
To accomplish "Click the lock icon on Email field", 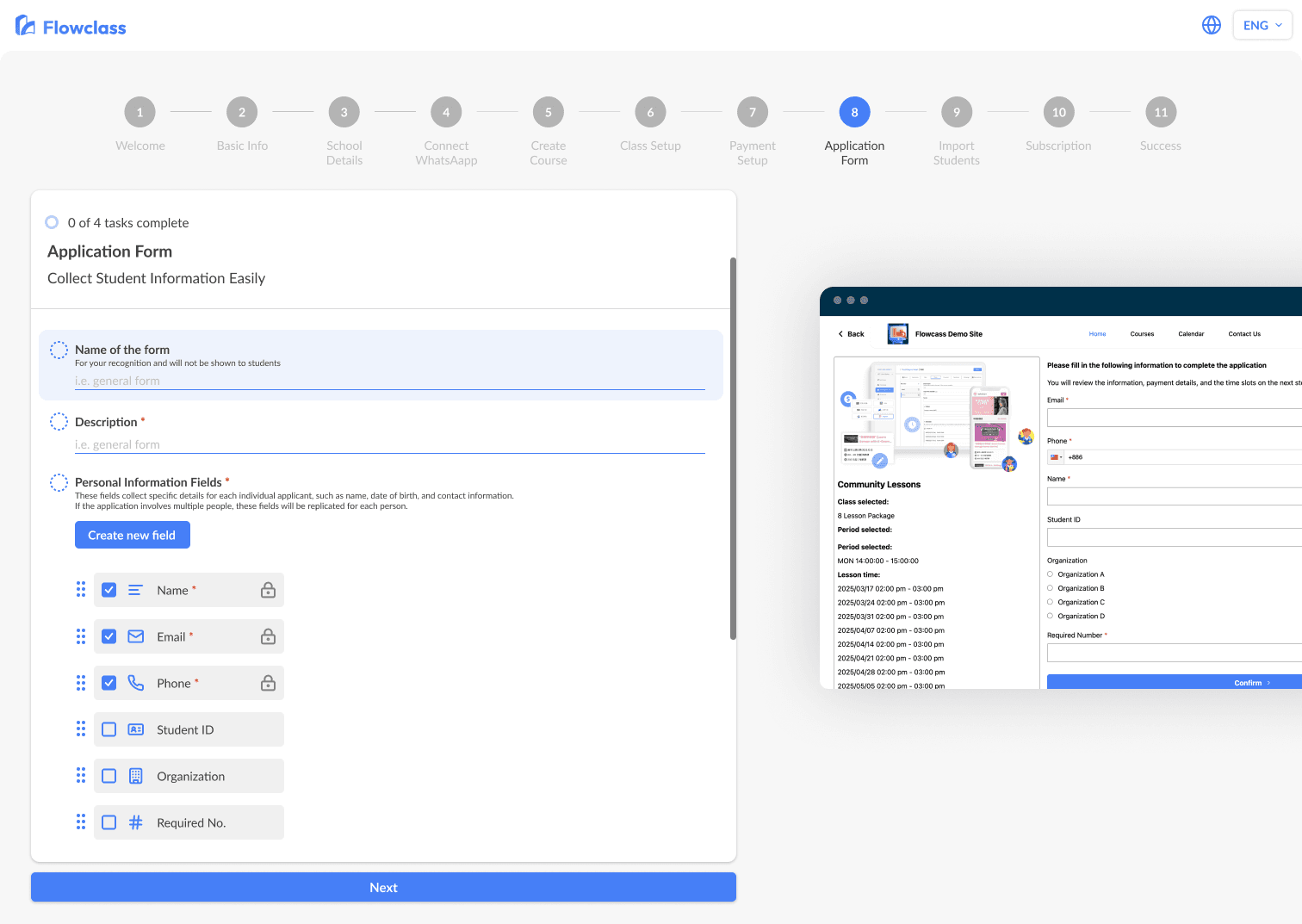I will pos(269,636).
